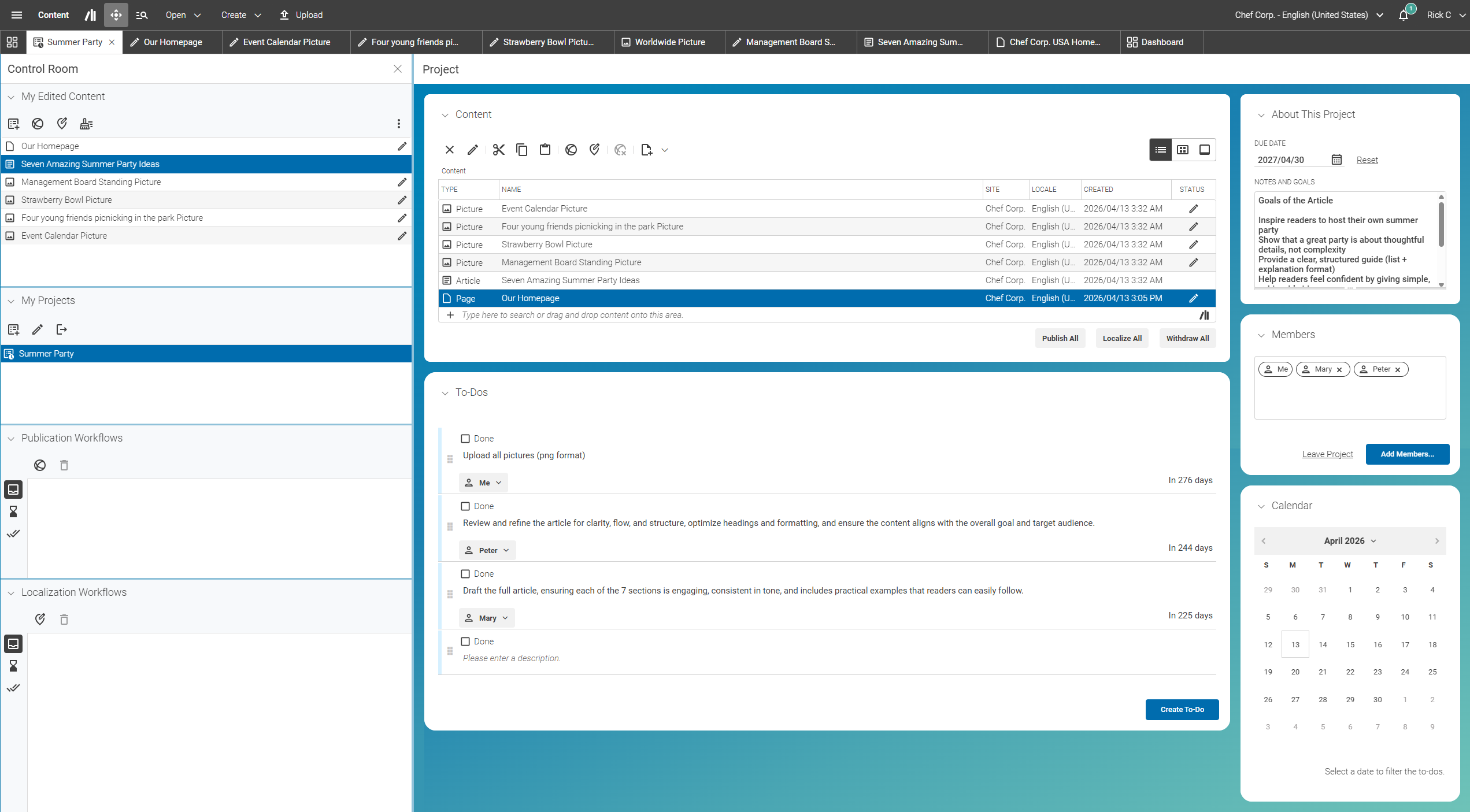Check Done for Upload all pictures to-do
The width and height of the screenshot is (1470, 812).
point(465,439)
